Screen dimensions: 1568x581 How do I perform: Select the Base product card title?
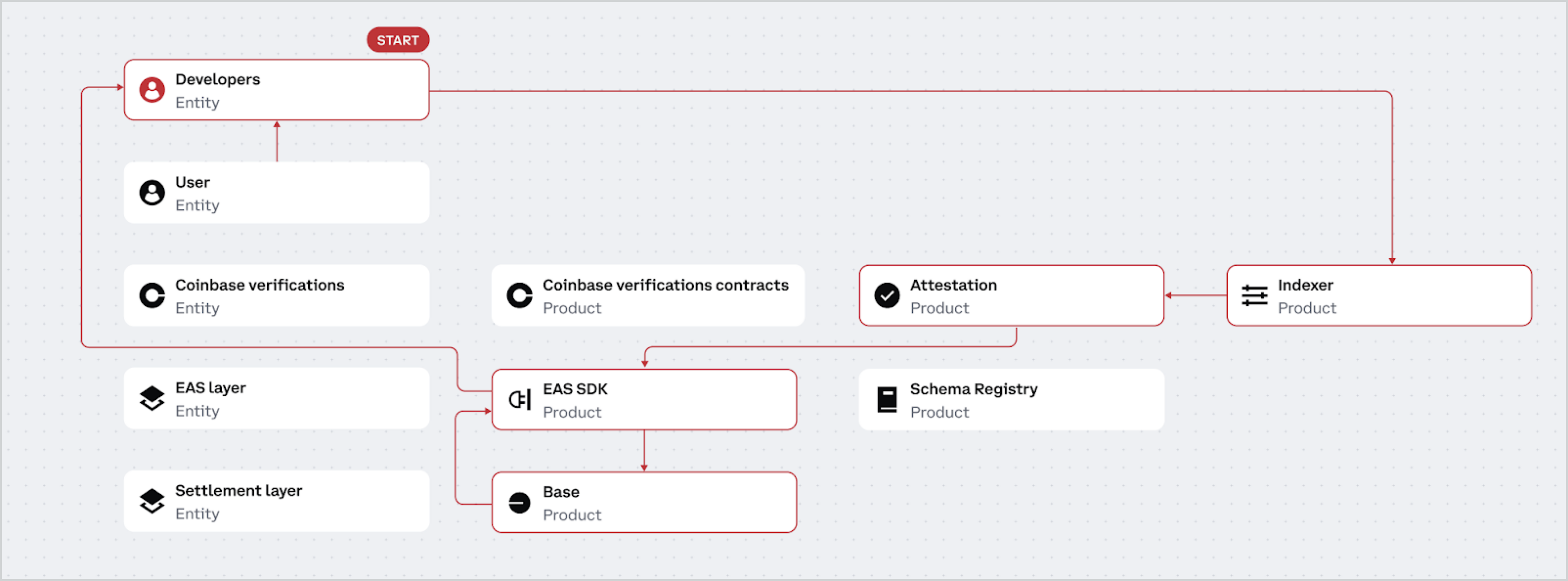(561, 492)
